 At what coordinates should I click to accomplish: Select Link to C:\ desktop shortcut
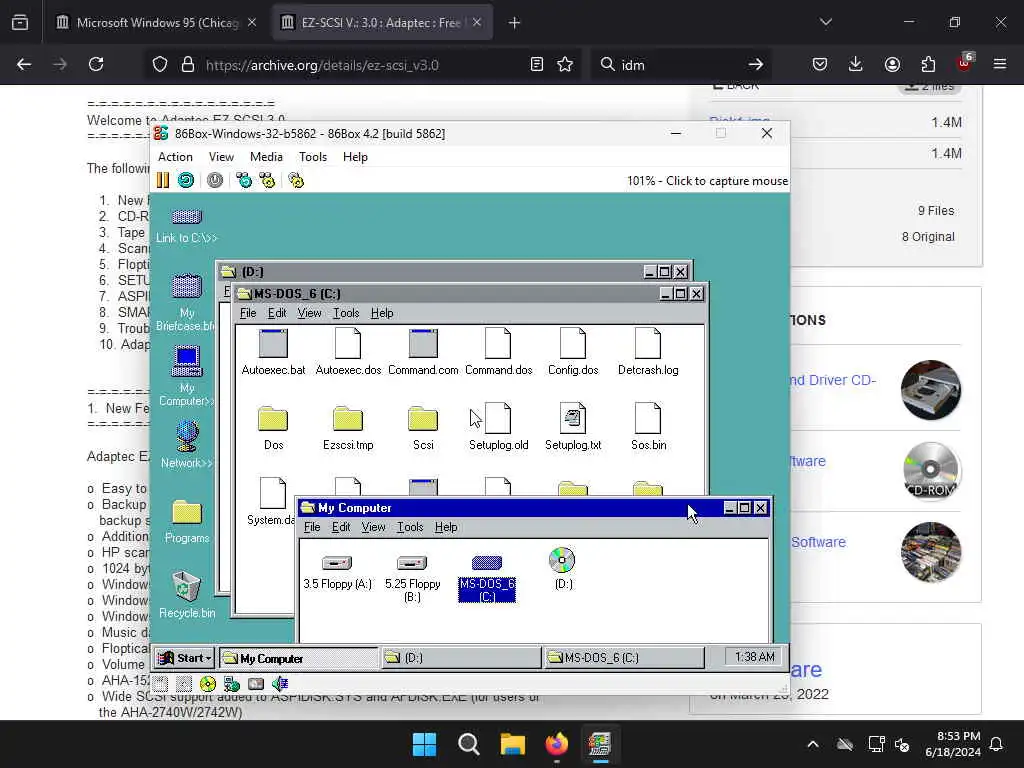(x=187, y=226)
